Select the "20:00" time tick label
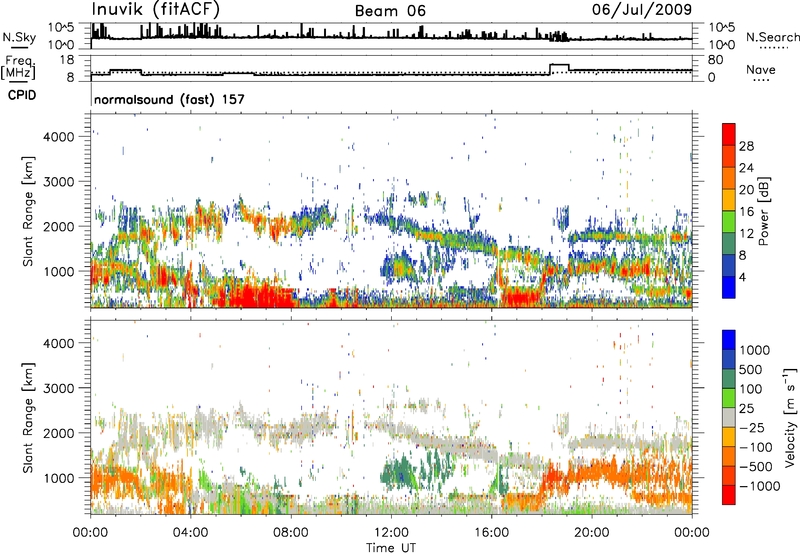Viewport: 800px width, 554px height. point(591,533)
